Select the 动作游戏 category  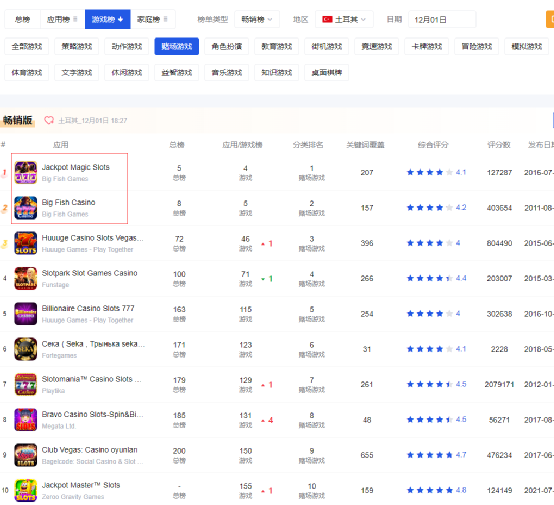[126, 46]
